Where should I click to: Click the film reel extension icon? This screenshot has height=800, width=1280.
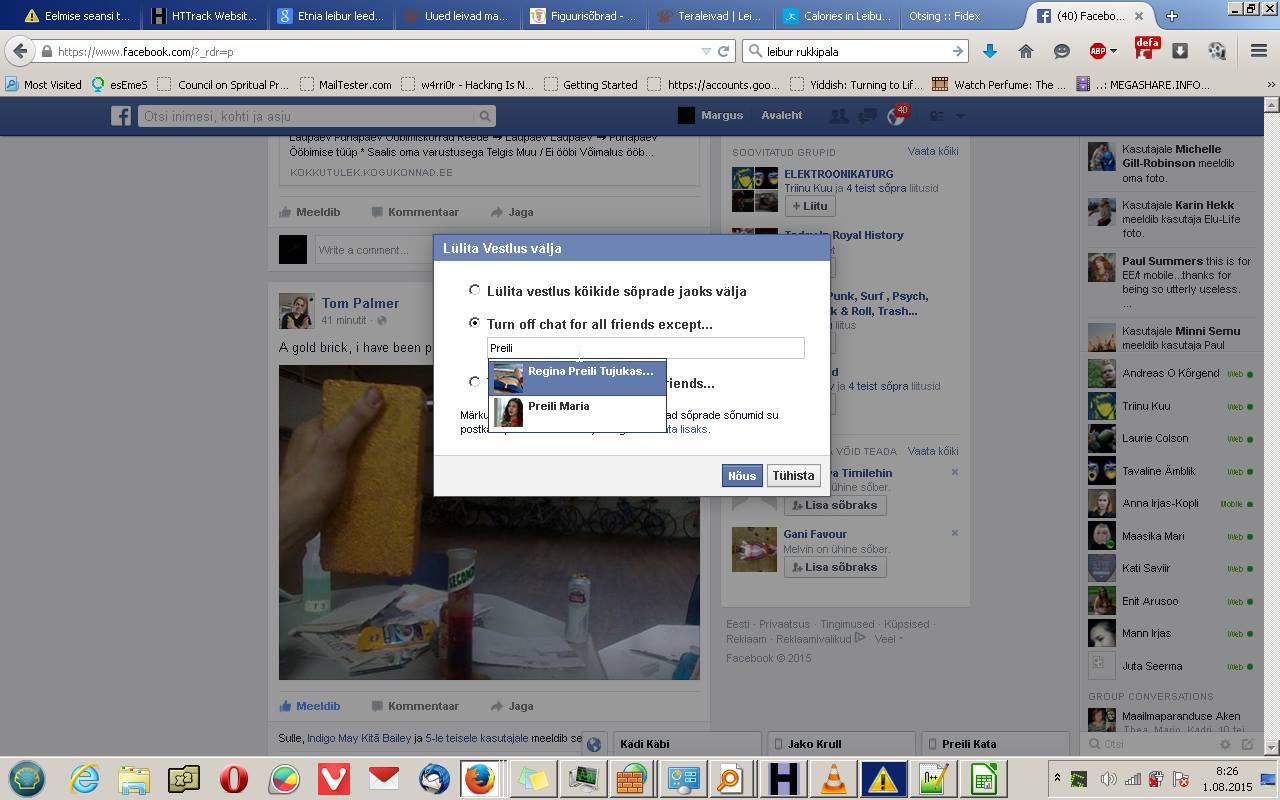click(1217, 51)
